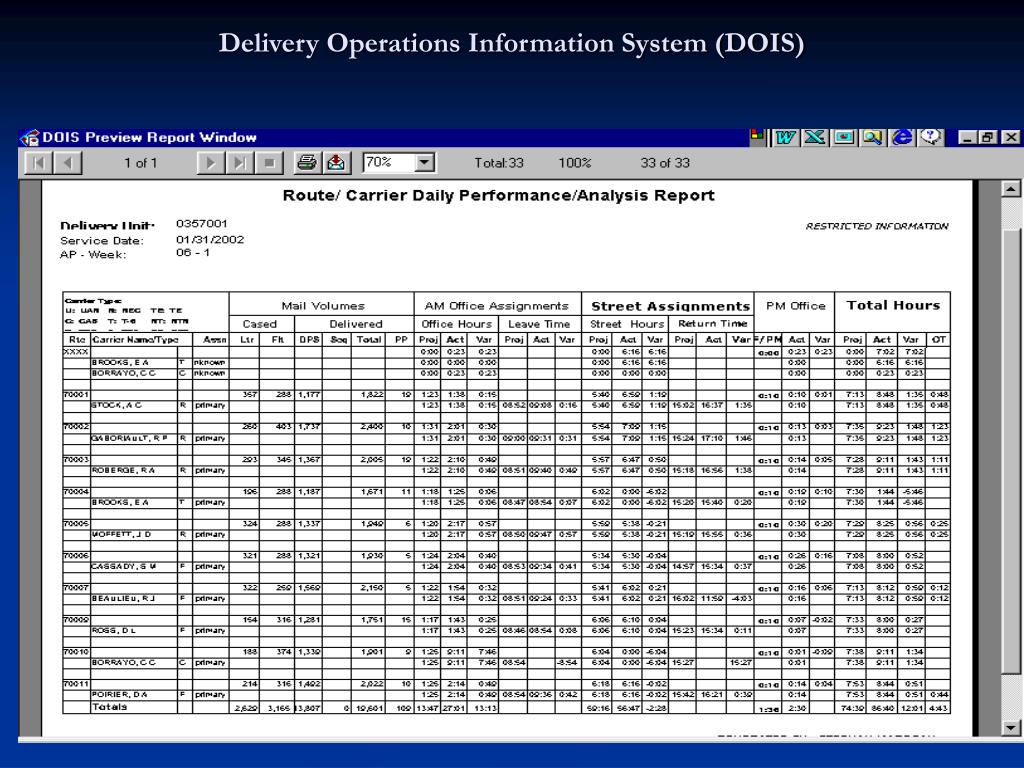Click the page indicator '1 of 1'
The height and width of the screenshot is (768, 1024).
click(140, 163)
